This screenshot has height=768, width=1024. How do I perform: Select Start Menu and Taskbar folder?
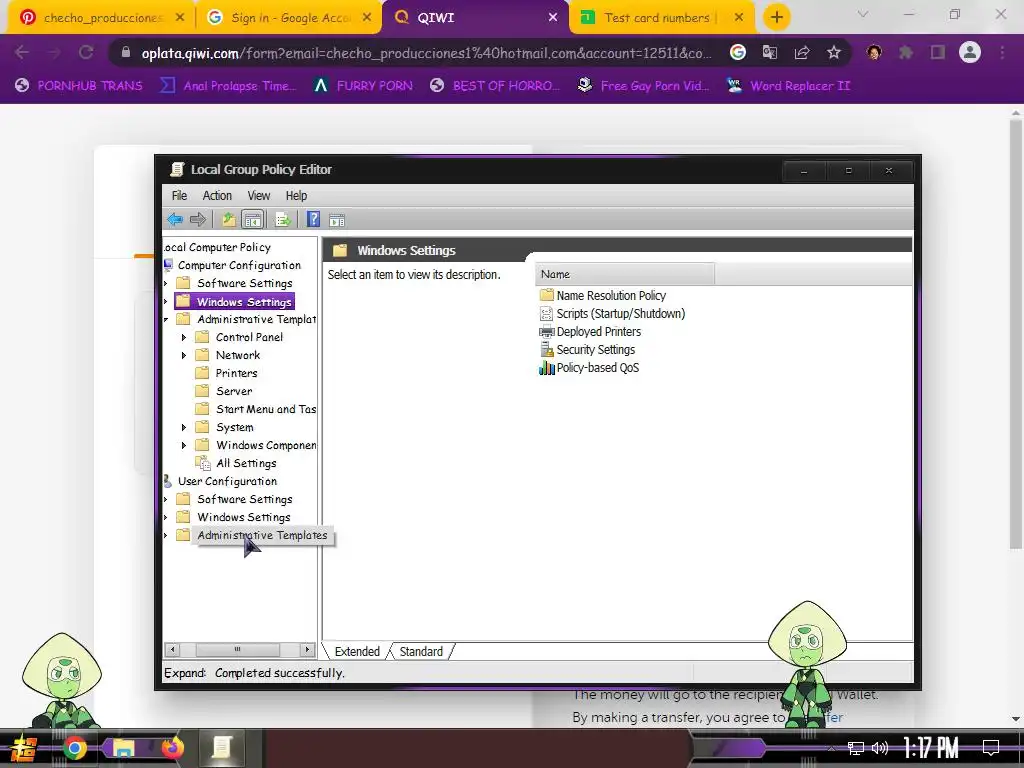[x=266, y=409]
